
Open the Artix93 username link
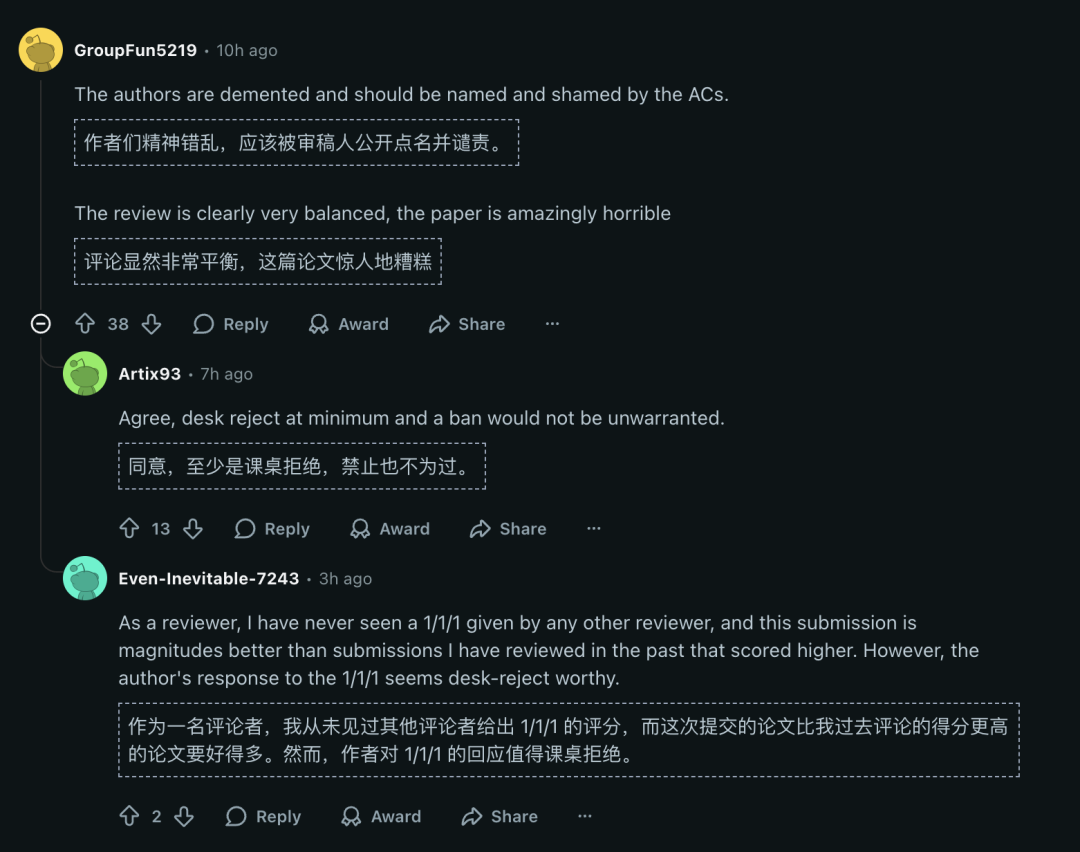coord(150,374)
